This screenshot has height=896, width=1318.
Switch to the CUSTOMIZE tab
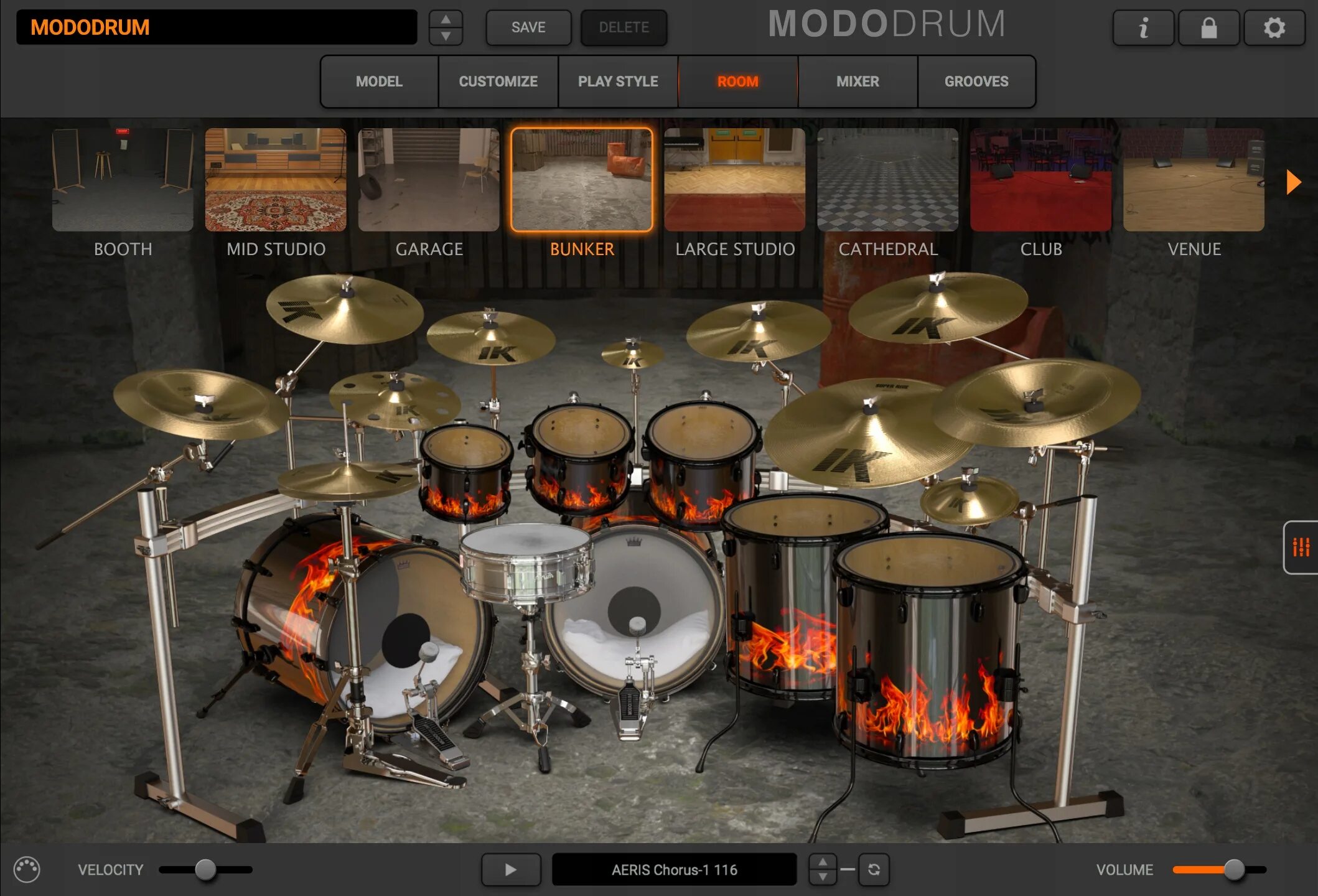click(498, 82)
